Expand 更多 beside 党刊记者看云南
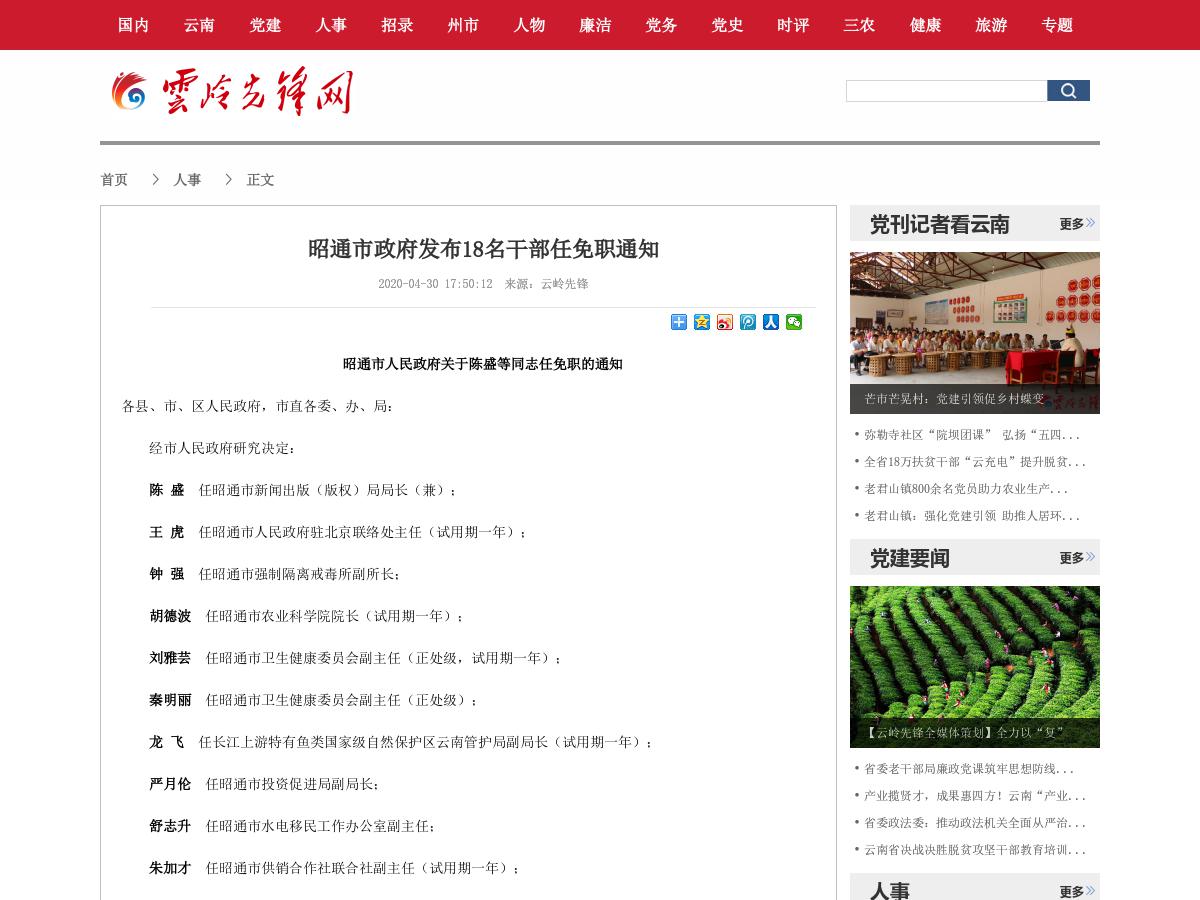This screenshot has width=1200, height=900. [x=1076, y=224]
